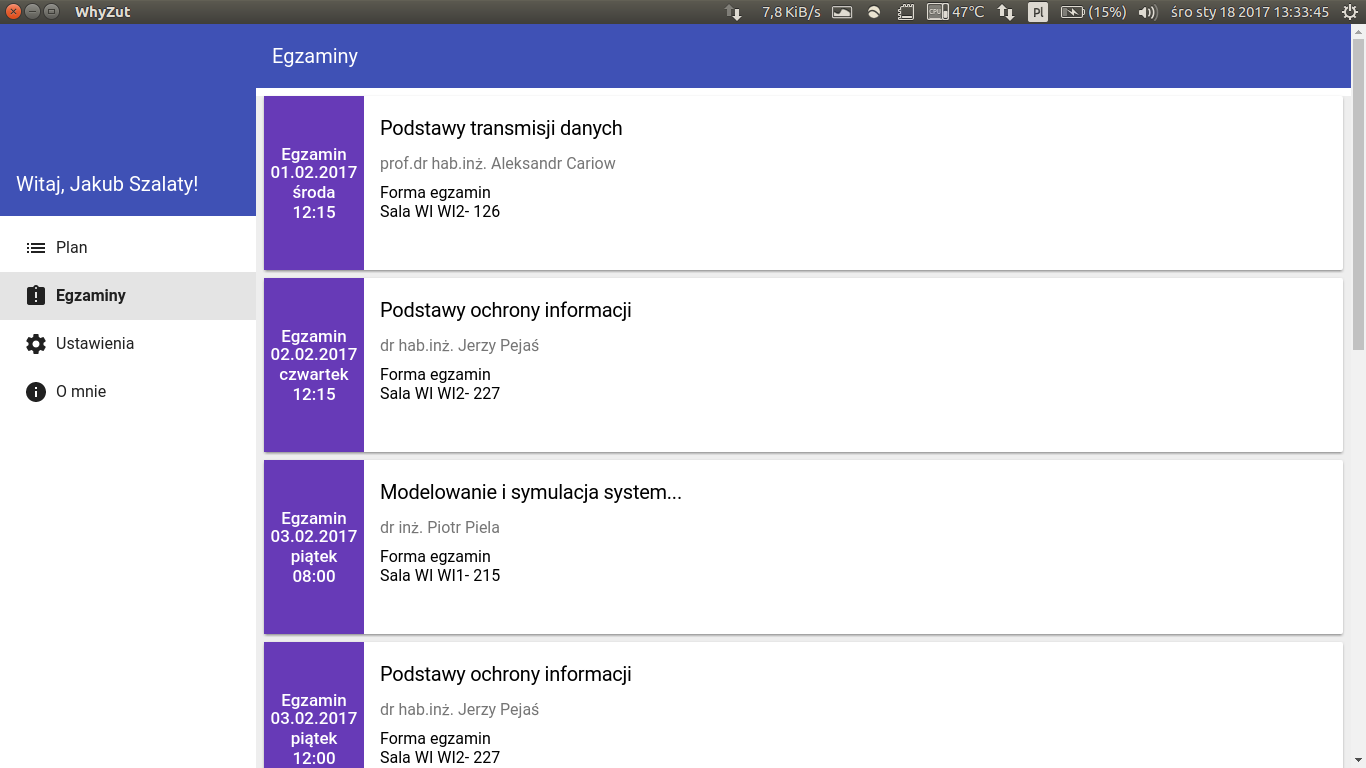
Task: Select the Egzaminy clipboard icon
Action: point(36,296)
